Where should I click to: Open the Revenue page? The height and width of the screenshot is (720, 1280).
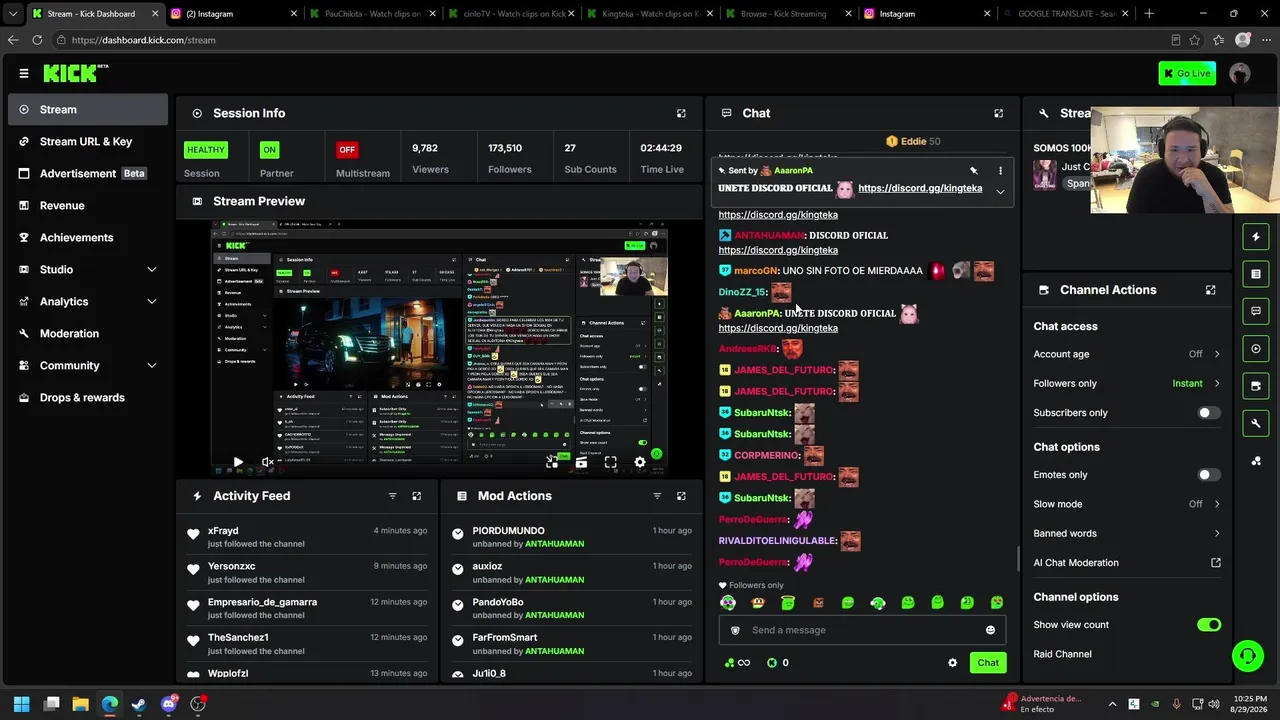(88, 206)
